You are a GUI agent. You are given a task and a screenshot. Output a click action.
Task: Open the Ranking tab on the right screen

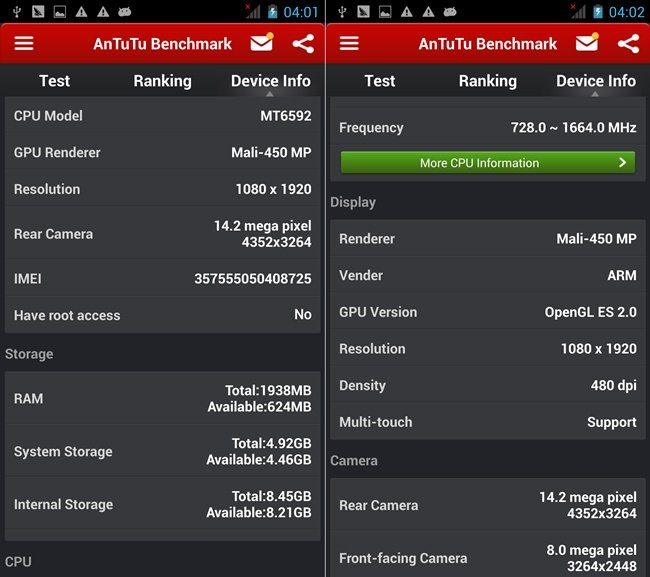tap(487, 81)
